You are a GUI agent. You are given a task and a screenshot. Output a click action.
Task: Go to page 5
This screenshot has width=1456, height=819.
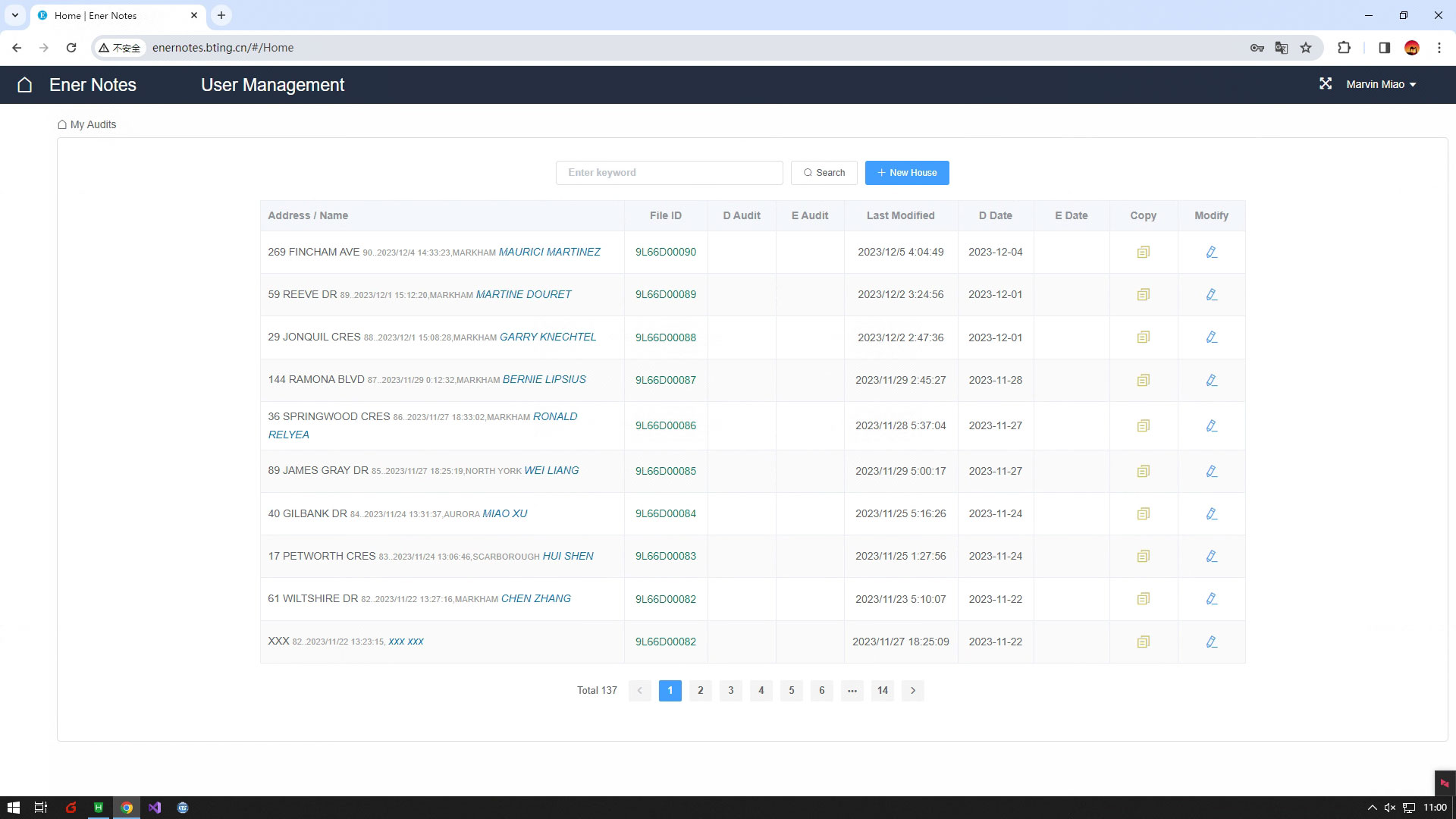pos(792,691)
